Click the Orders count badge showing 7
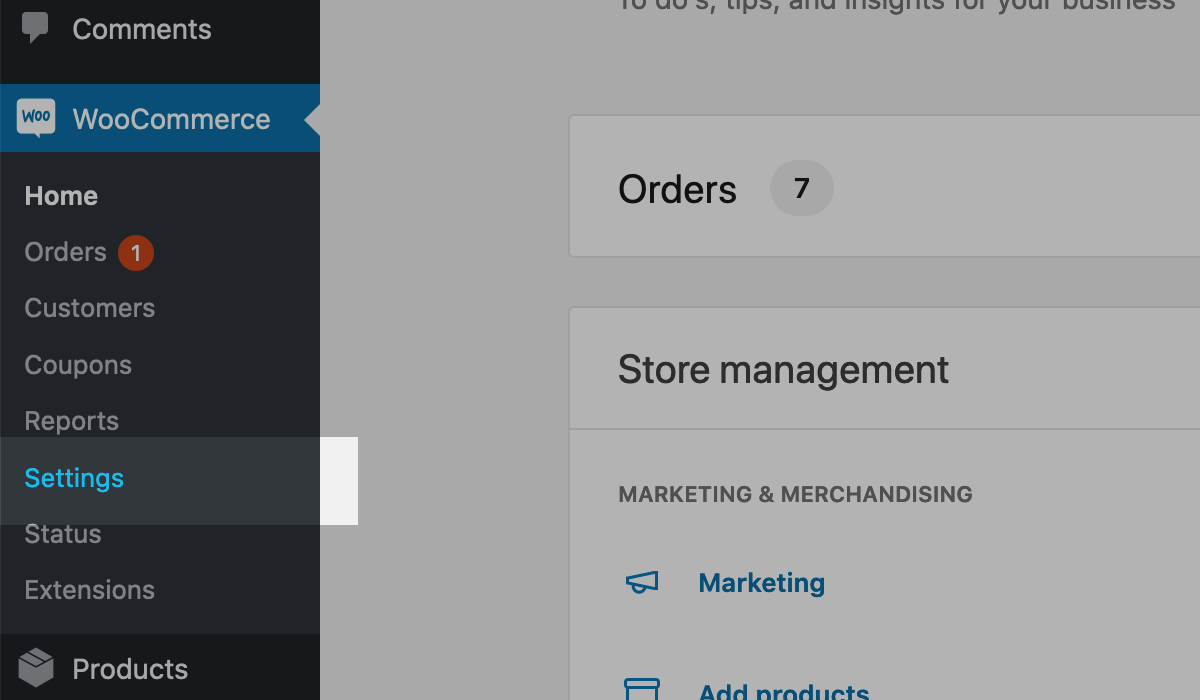Image resolution: width=1200 pixels, height=700 pixels. point(801,188)
